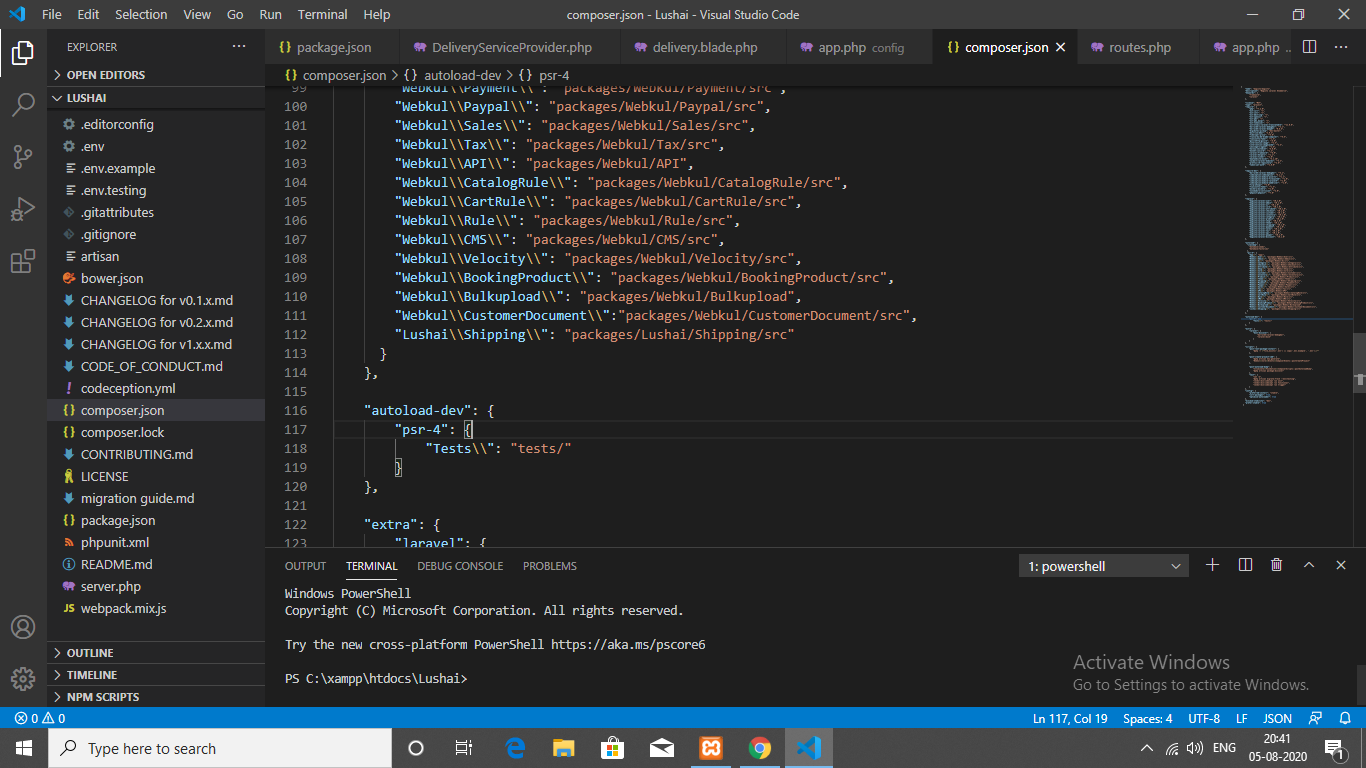Open File Explorer from taskbar
Screen dimensions: 1366x768
564,748
